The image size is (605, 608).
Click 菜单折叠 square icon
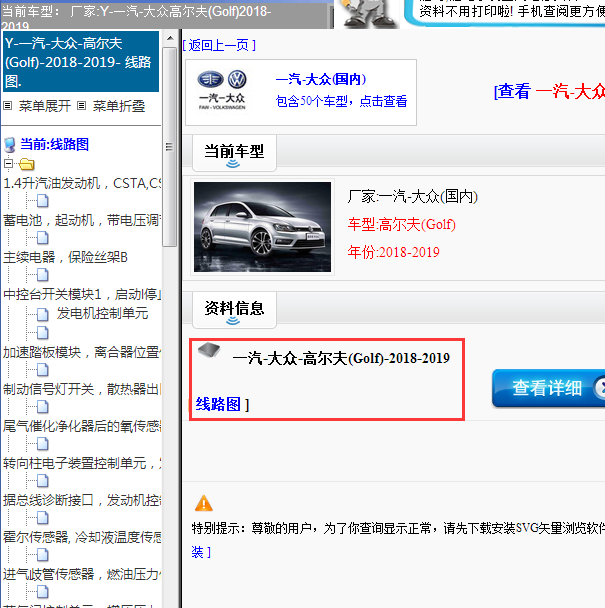[x=81, y=105]
